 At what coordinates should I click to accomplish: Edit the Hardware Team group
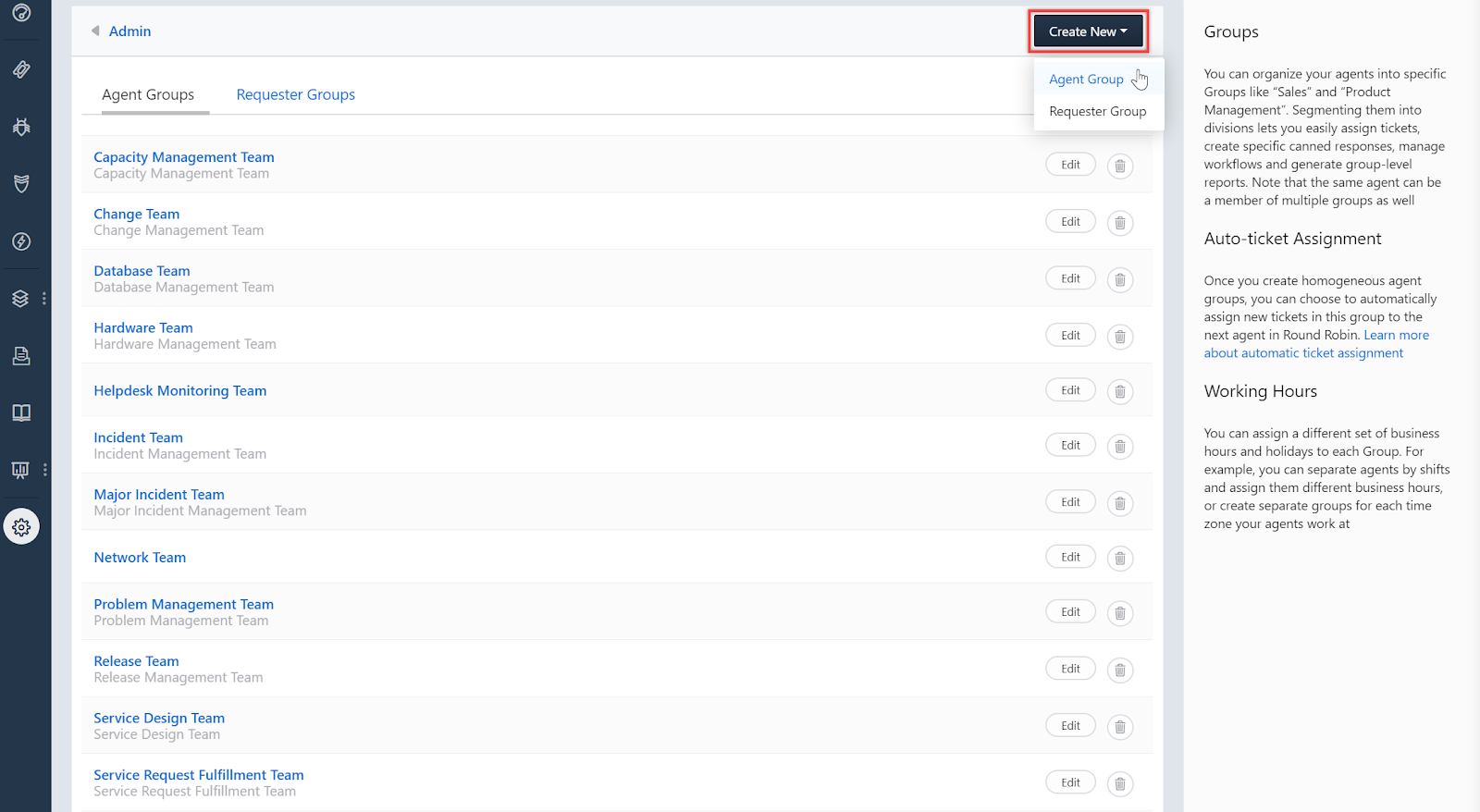point(1070,336)
